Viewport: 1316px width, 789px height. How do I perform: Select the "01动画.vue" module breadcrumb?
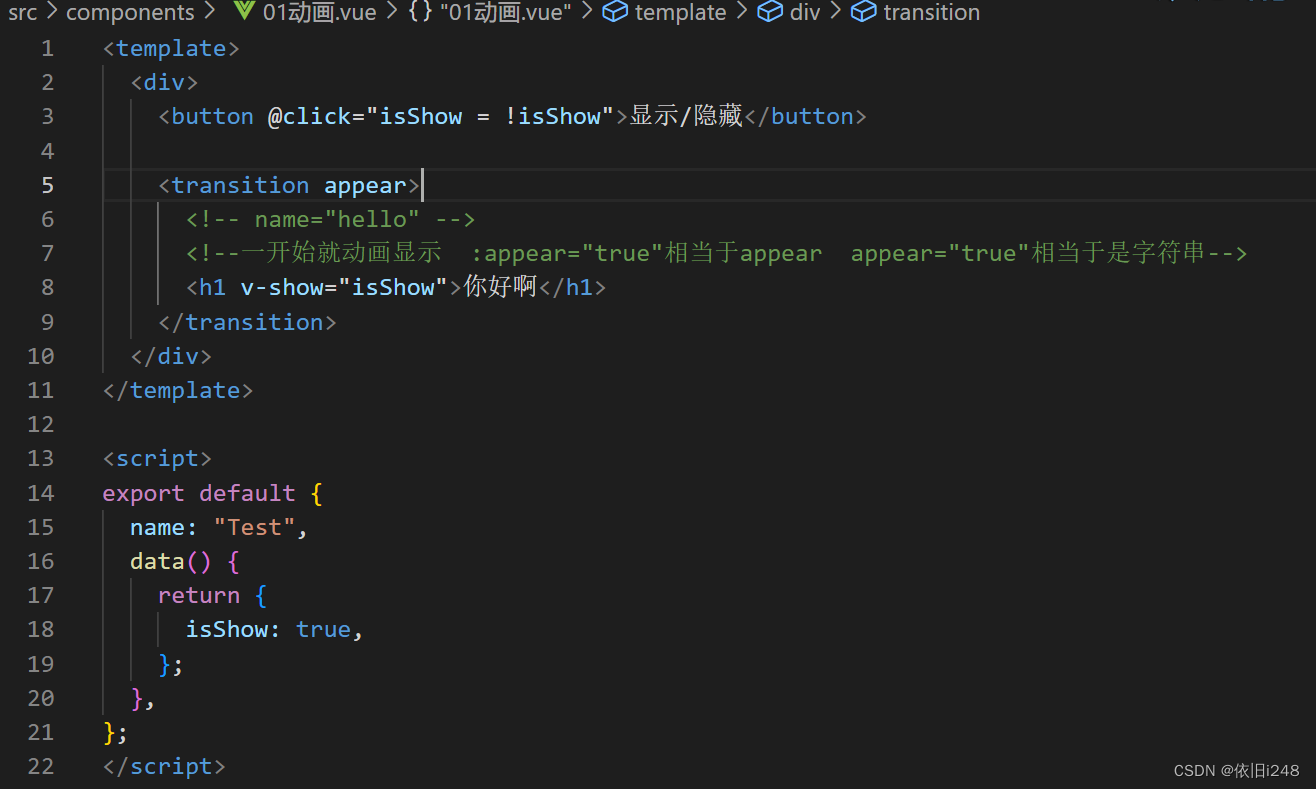tap(505, 13)
